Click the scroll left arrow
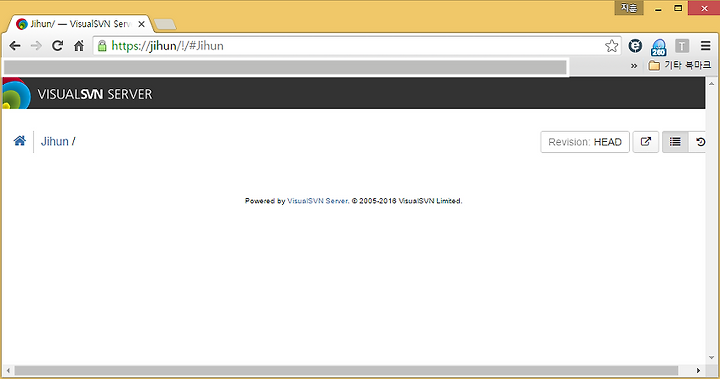720x379 pixels. coord(8,370)
